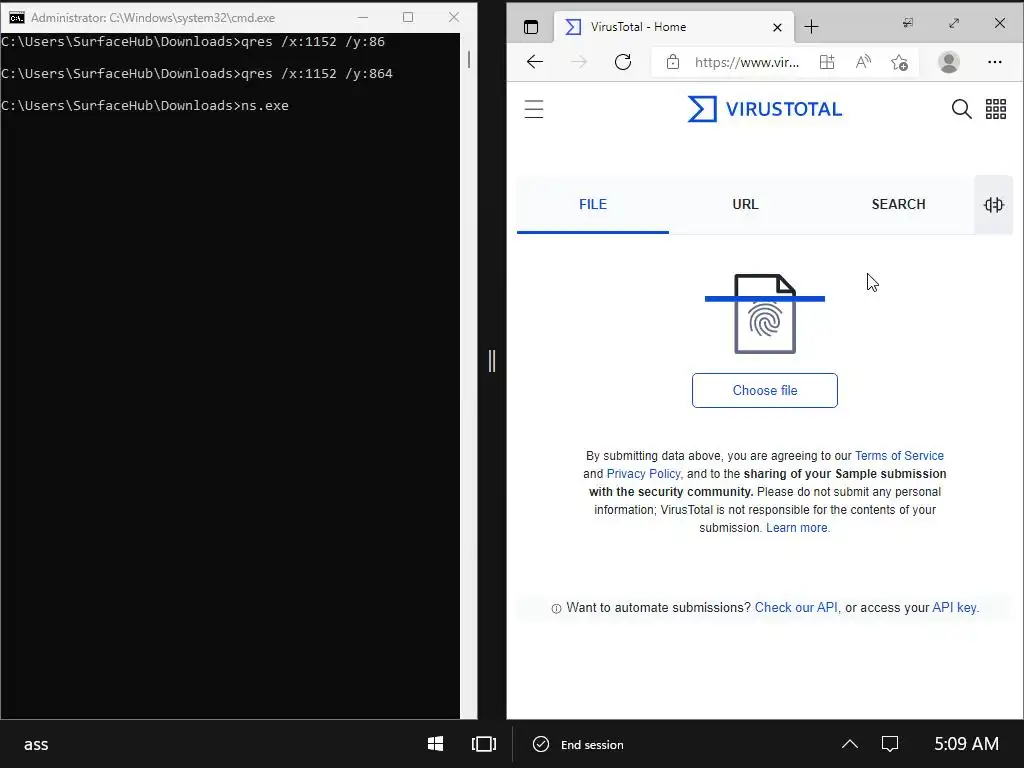This screenshot has width=1024, height=768.
Task: Click the End session label
Action: click(592, 744)
